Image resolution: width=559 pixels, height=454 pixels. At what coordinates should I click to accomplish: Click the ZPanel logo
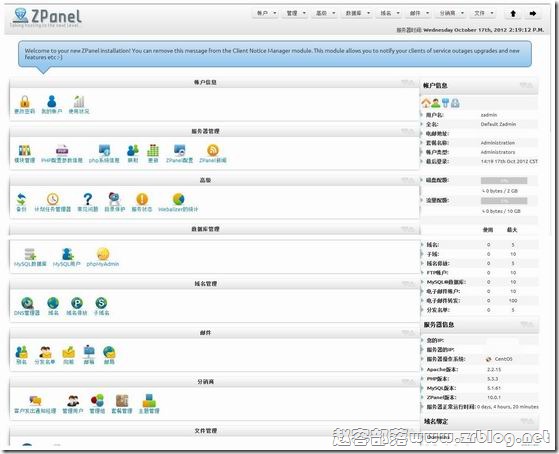coord(46,17)
